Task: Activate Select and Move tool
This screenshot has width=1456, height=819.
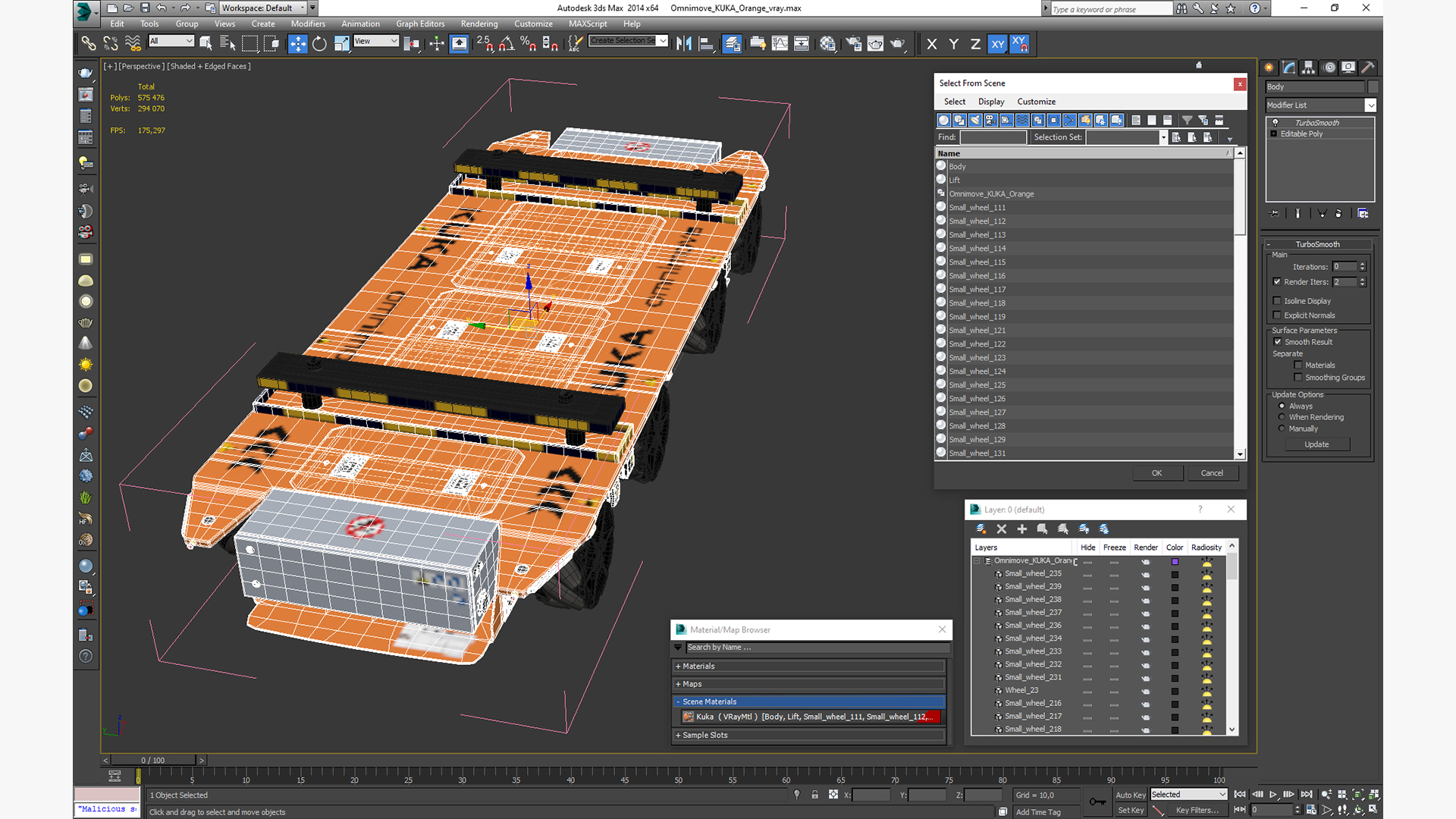Action: 298,43
